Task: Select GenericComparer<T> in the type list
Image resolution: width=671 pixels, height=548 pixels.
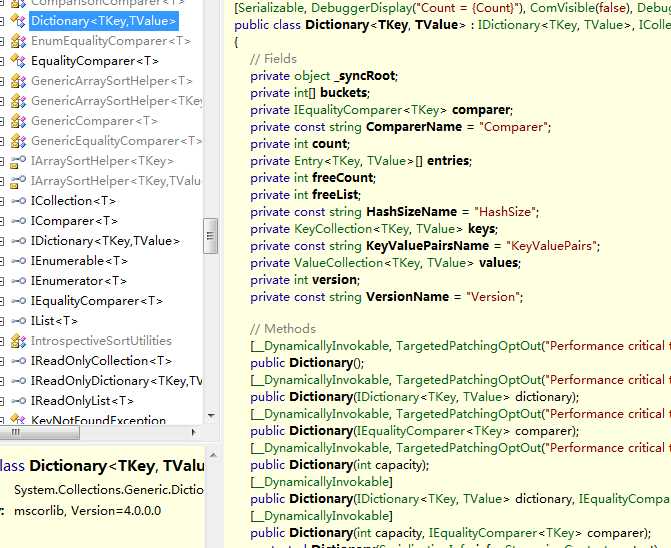Action: tap(95, 121)
